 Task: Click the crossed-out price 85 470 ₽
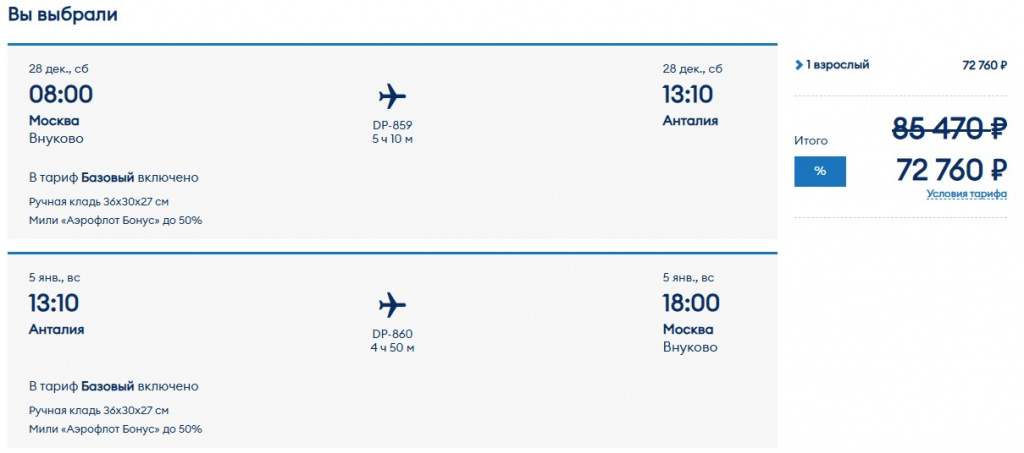point(949,128)
